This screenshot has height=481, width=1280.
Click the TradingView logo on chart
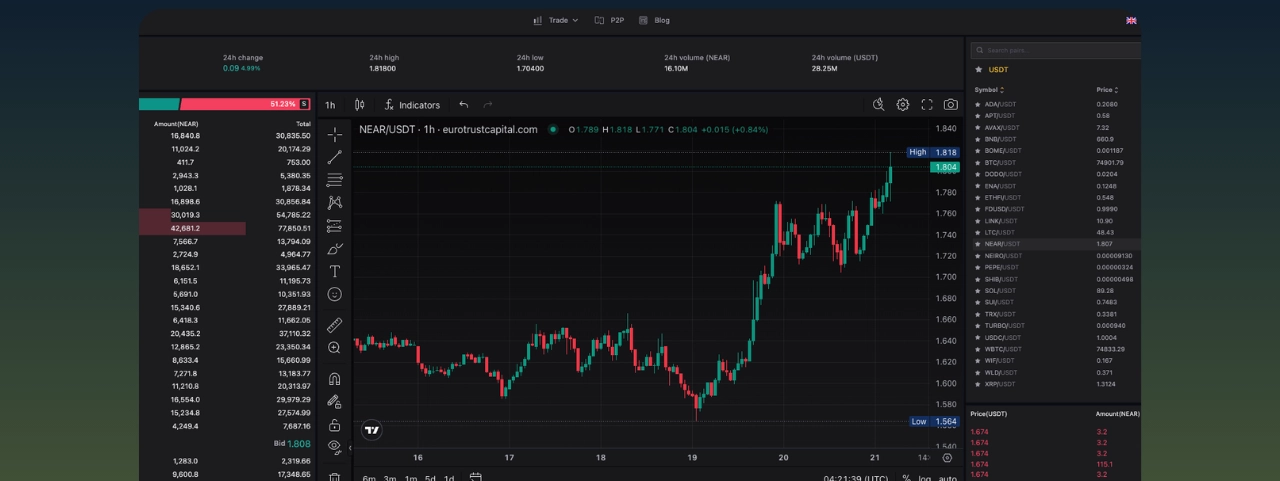[x=371, y=430]
